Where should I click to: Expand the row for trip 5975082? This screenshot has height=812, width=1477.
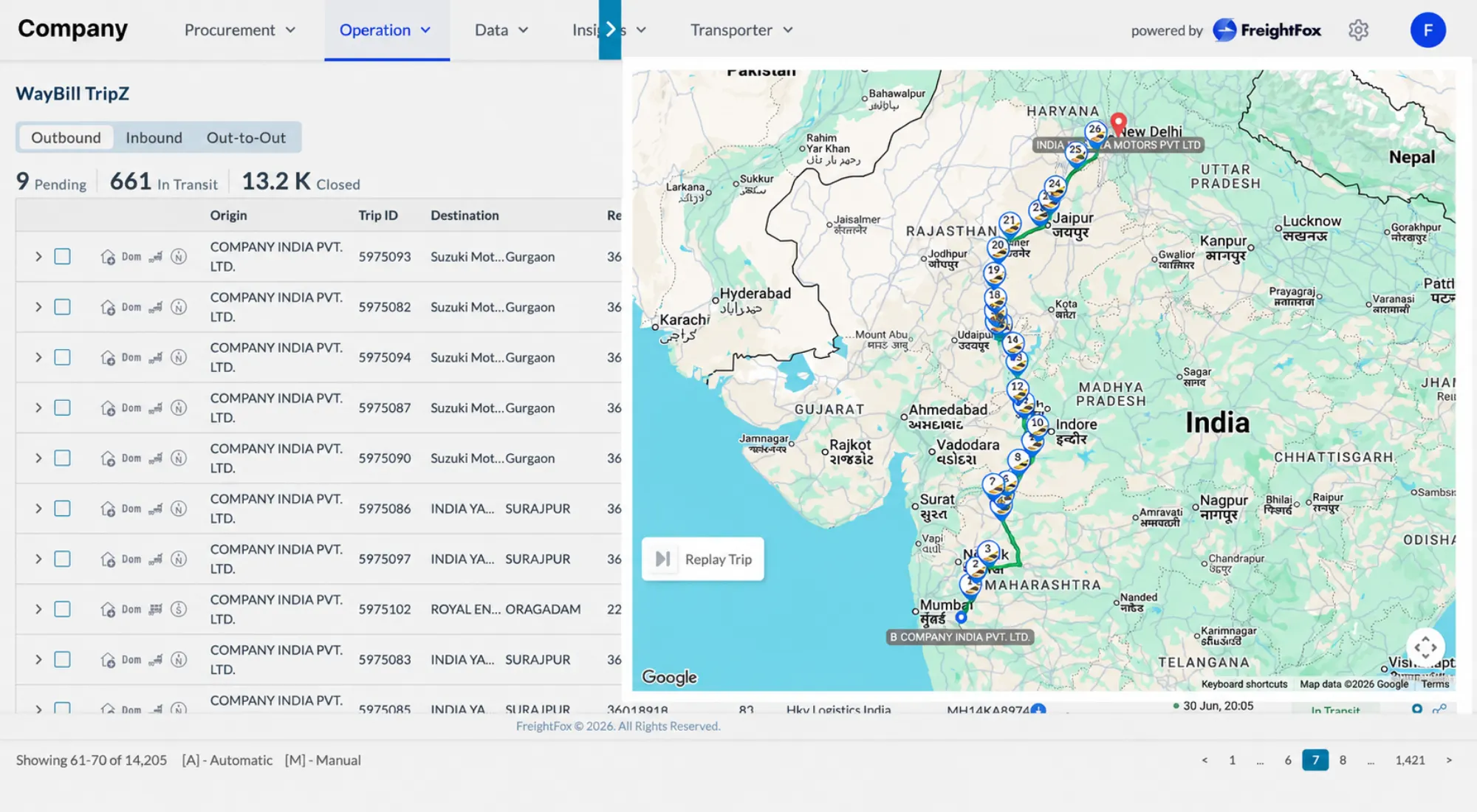(x=38, y=307)
